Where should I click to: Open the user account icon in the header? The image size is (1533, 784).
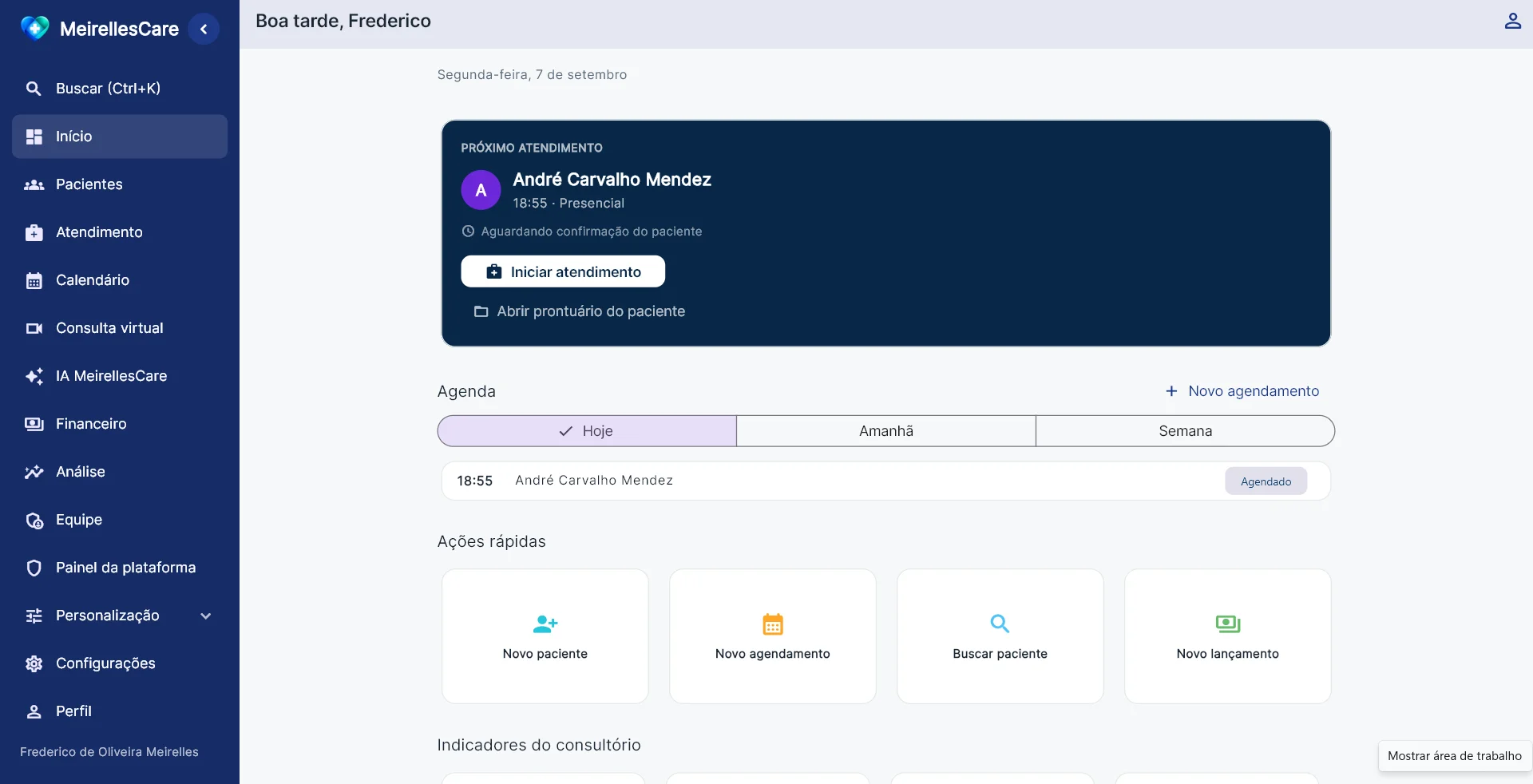1512,21
